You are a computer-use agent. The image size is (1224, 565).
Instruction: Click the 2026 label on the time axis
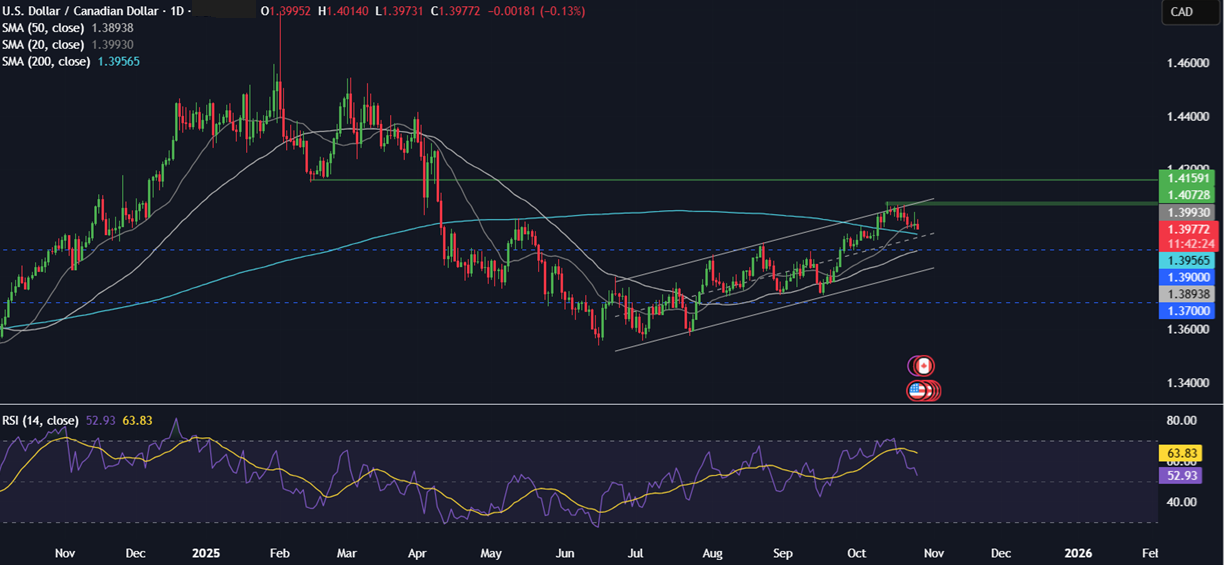pyautogui.click(x=1078, y=553)
